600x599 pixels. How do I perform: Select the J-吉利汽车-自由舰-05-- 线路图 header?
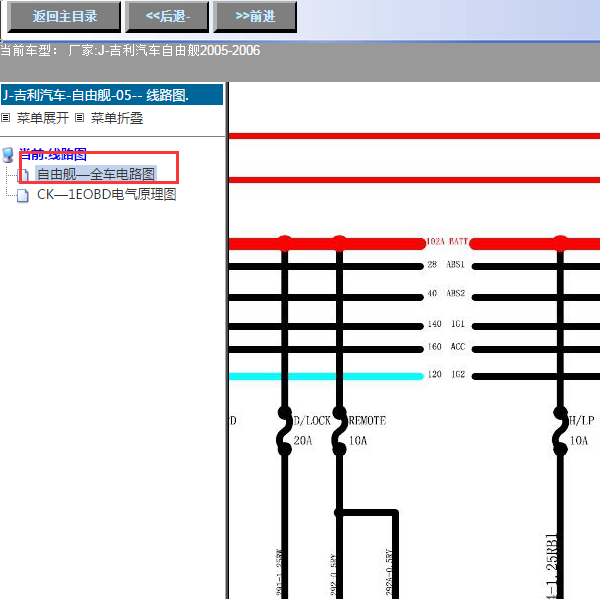coord(112,95)
